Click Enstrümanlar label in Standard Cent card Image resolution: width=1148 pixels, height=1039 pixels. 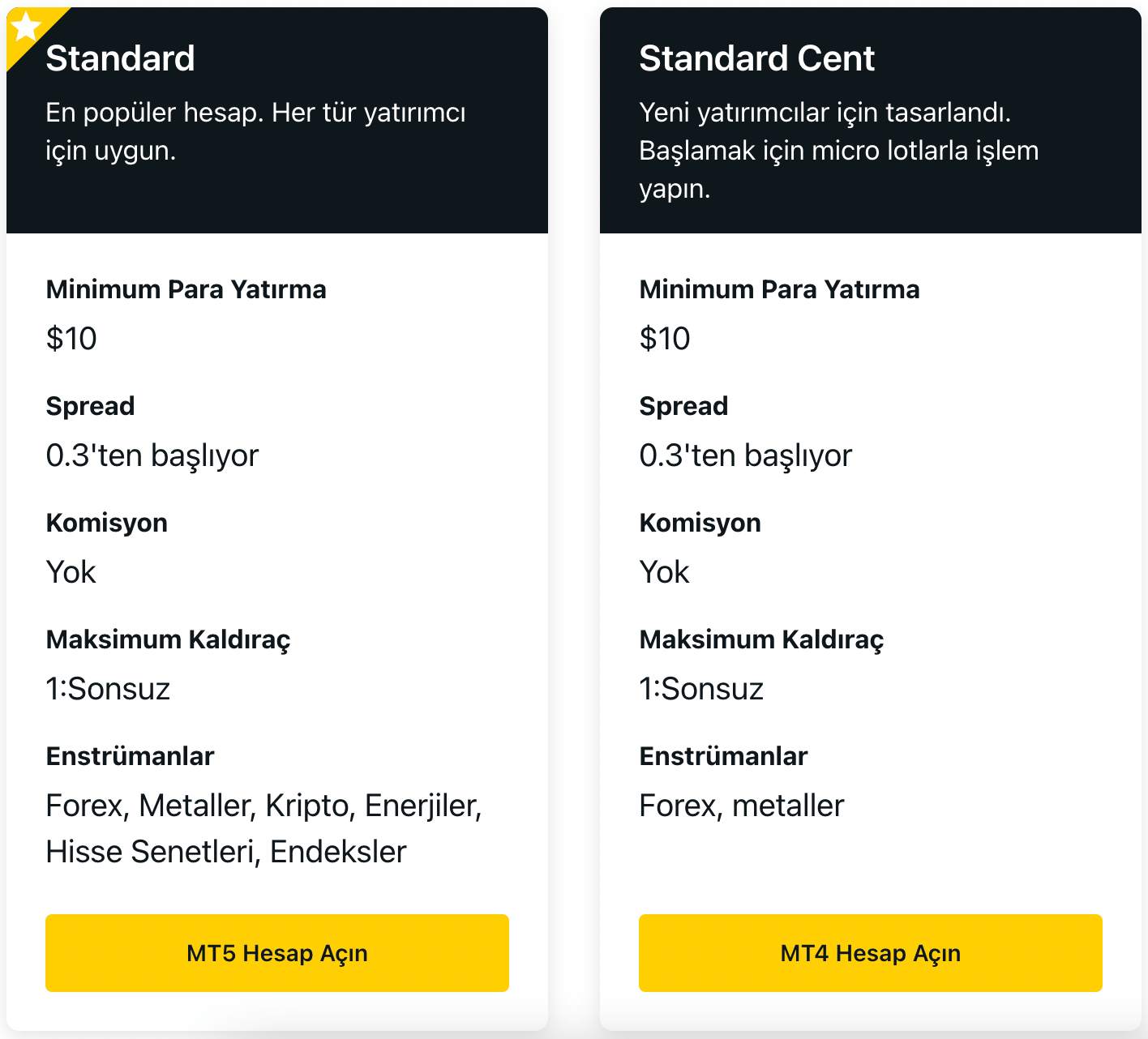[723, 756]
